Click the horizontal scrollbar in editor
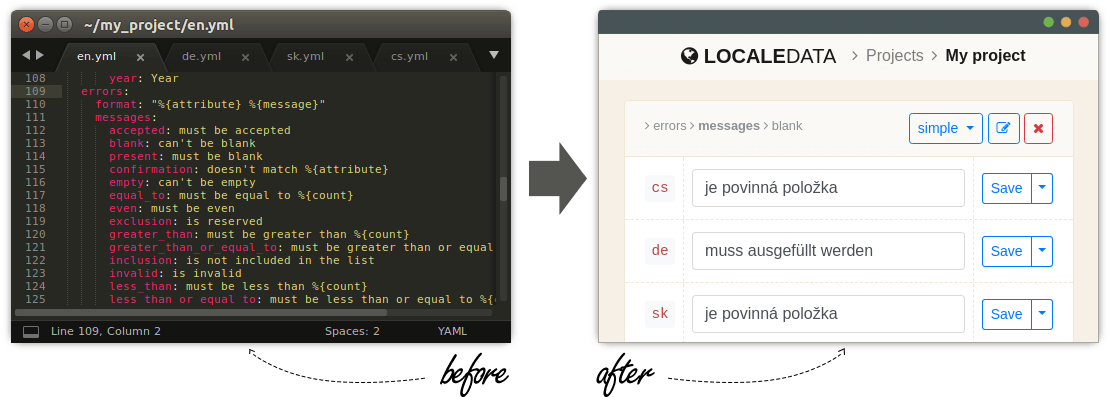Image resolution: width=1110 pixels, height=397 pixels. coord(200,312)
